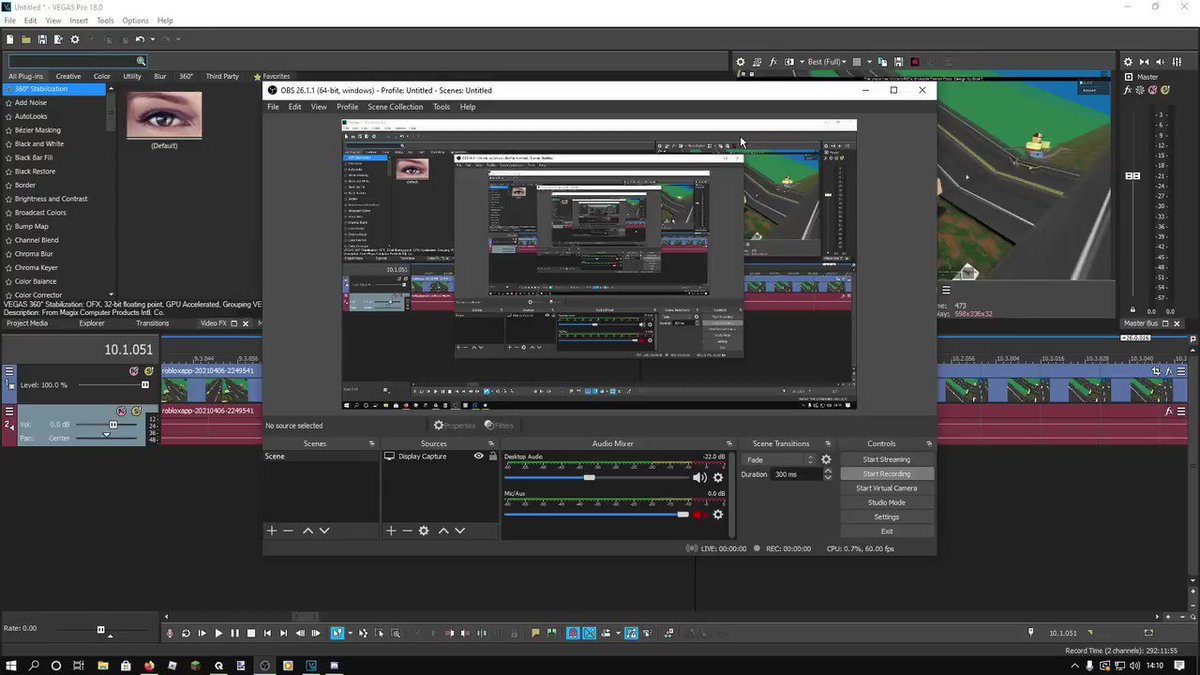Open the Fade transition dropdown

click(779, 460)
